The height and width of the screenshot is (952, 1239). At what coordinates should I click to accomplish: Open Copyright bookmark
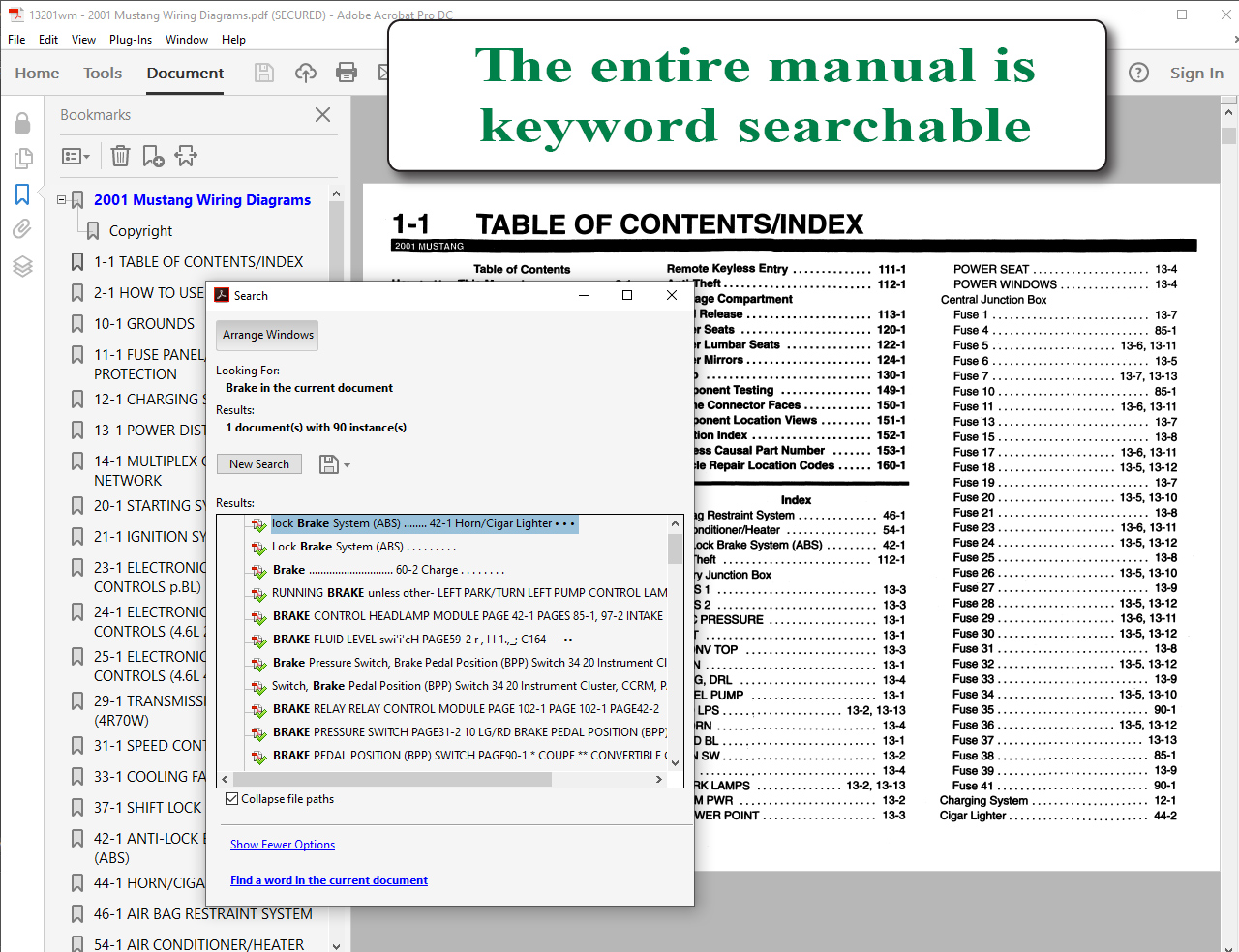tap(141, 231)
